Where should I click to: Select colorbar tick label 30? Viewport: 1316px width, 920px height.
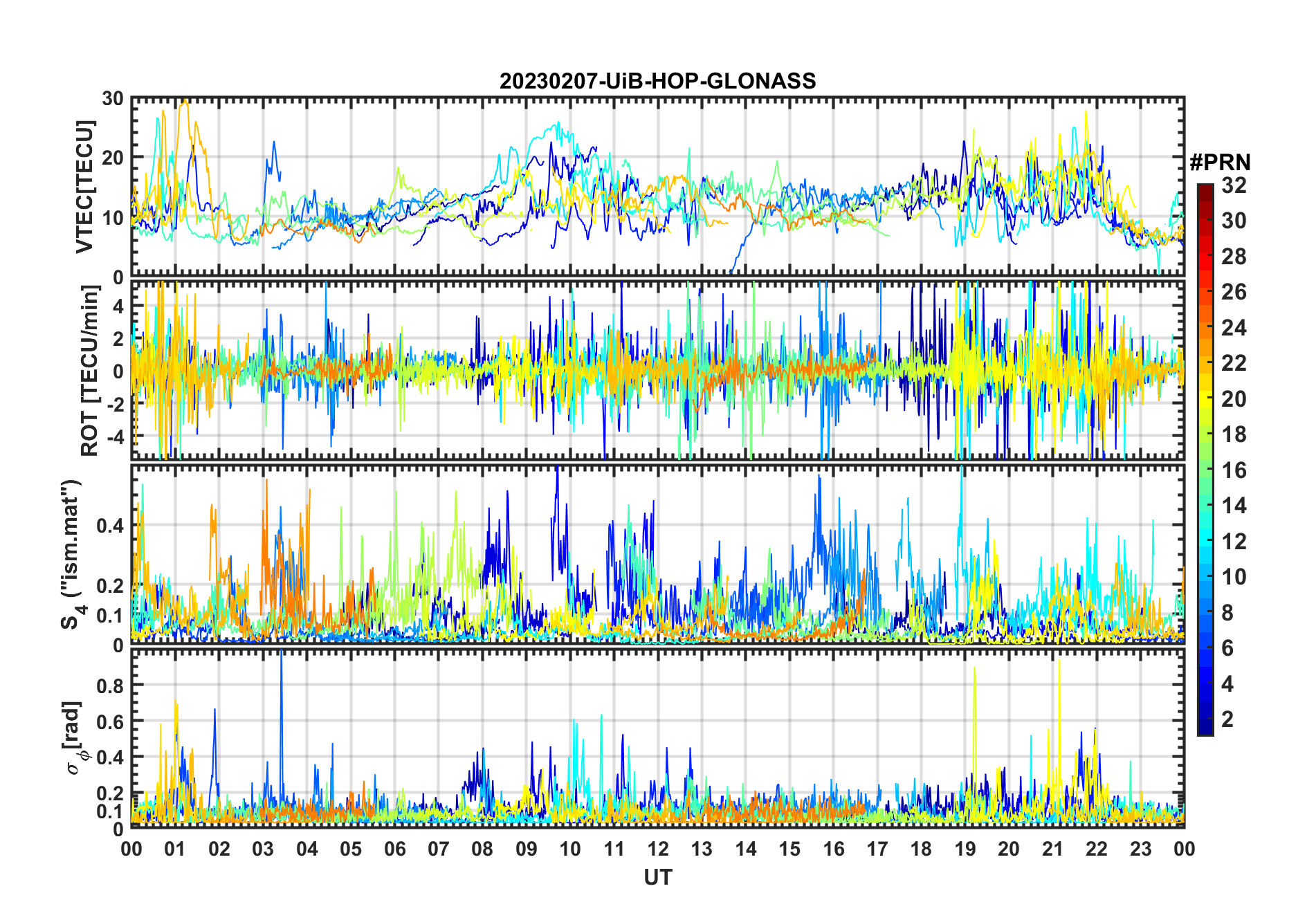click(x=1234, y=221)
